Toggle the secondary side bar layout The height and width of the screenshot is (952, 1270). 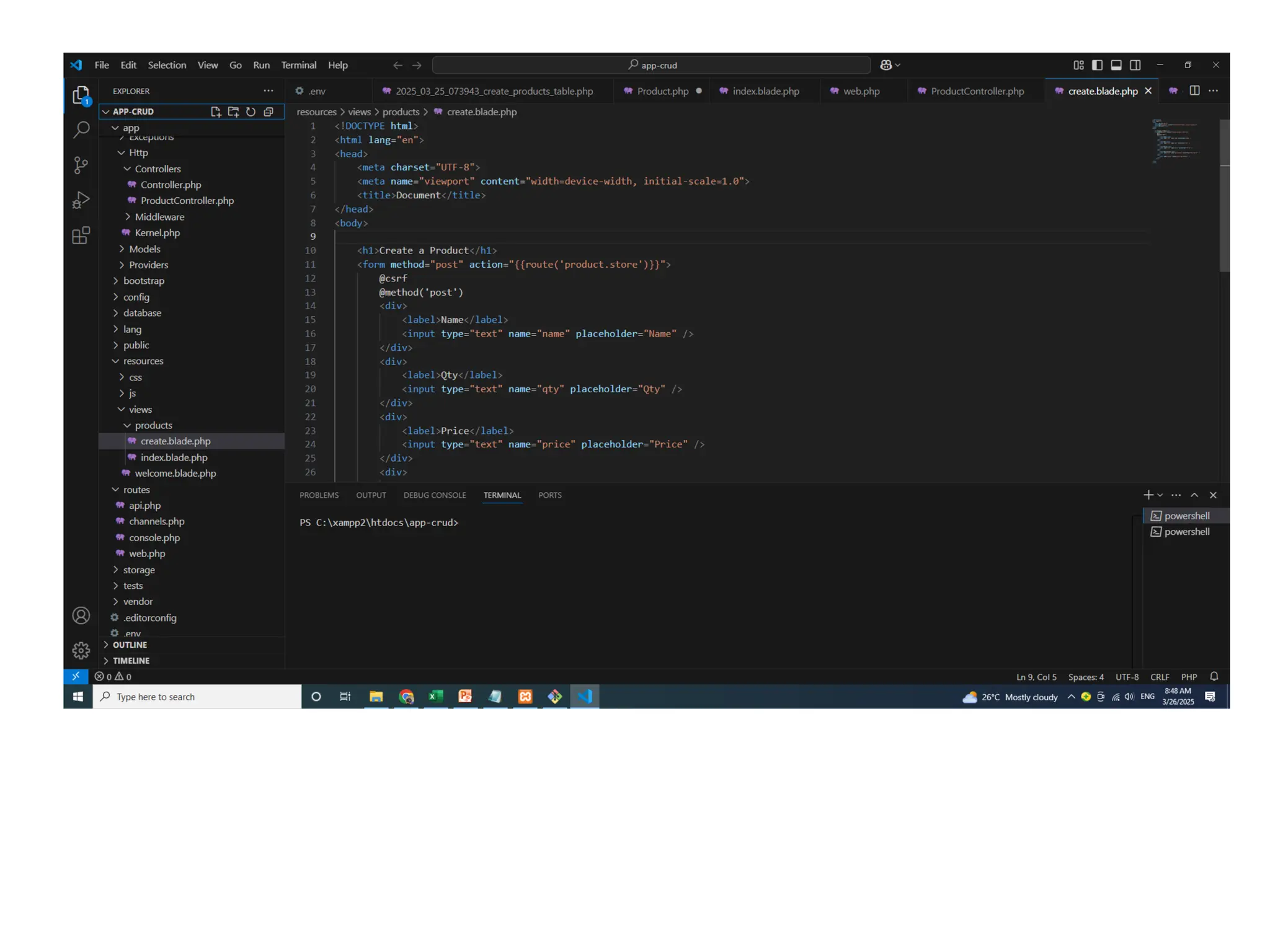coord(1135,65)
